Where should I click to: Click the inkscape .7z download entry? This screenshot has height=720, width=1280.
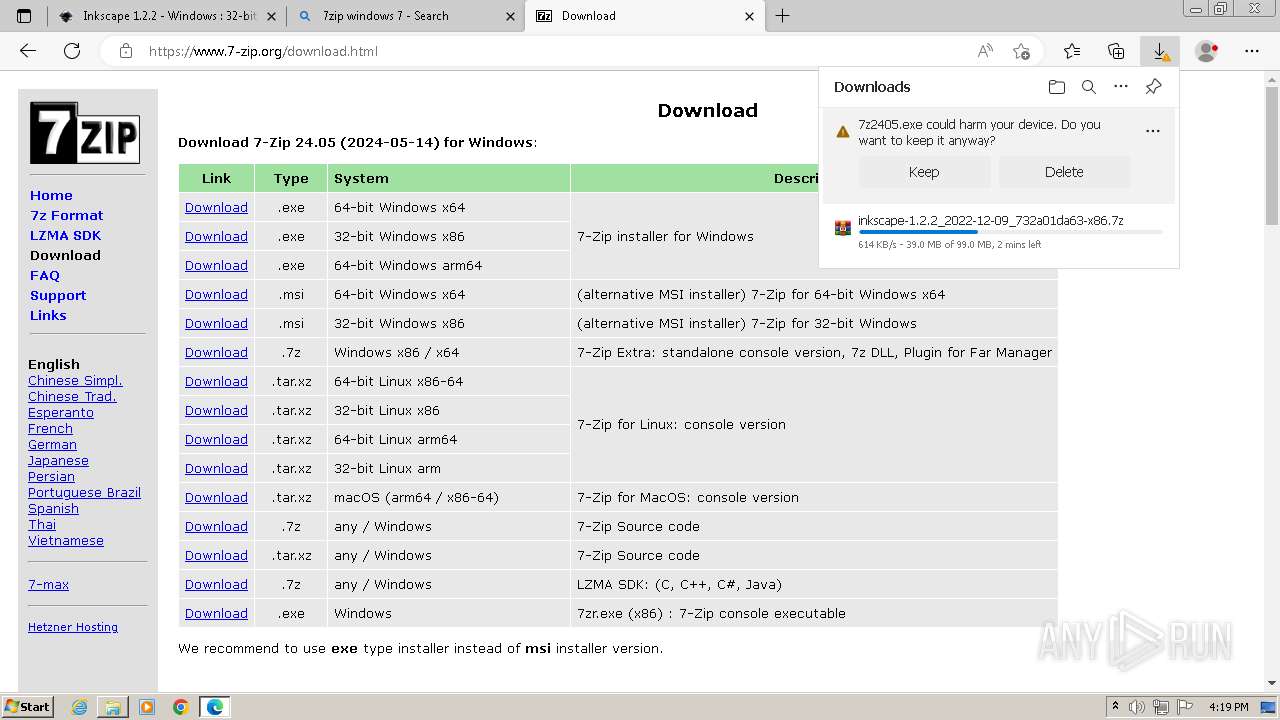click(998, 231)
